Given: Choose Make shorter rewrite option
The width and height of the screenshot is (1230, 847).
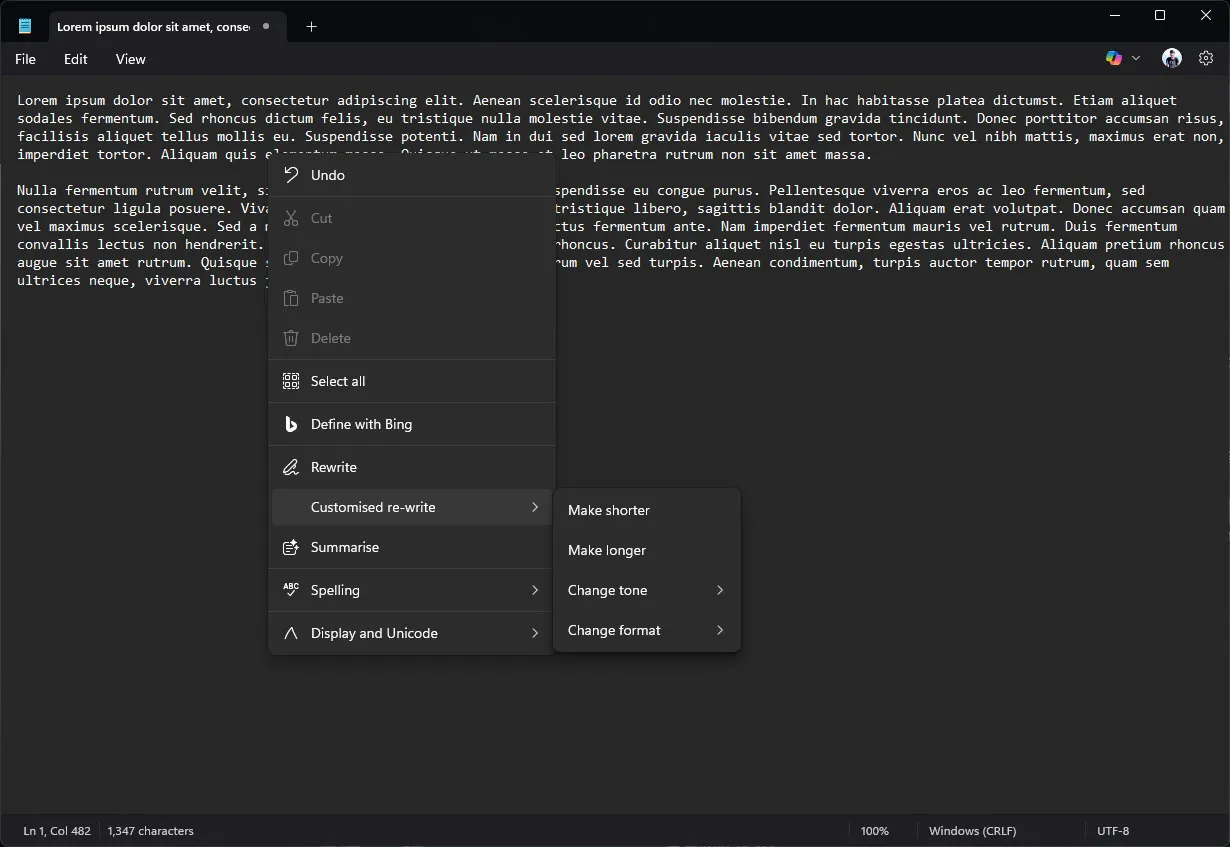Looking at the screenshot, I should (609, 510).
